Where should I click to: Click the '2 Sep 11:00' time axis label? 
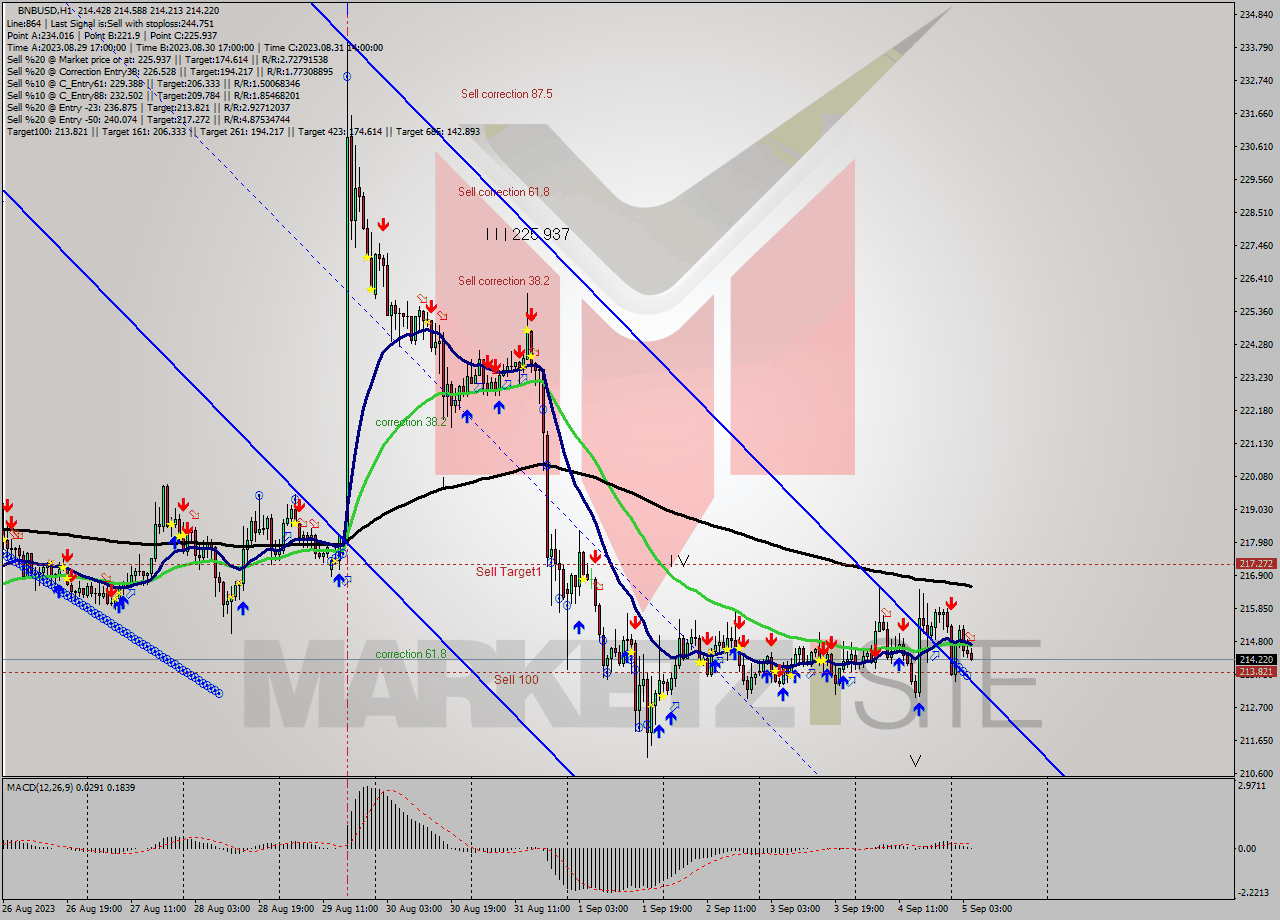coord(731,909)
